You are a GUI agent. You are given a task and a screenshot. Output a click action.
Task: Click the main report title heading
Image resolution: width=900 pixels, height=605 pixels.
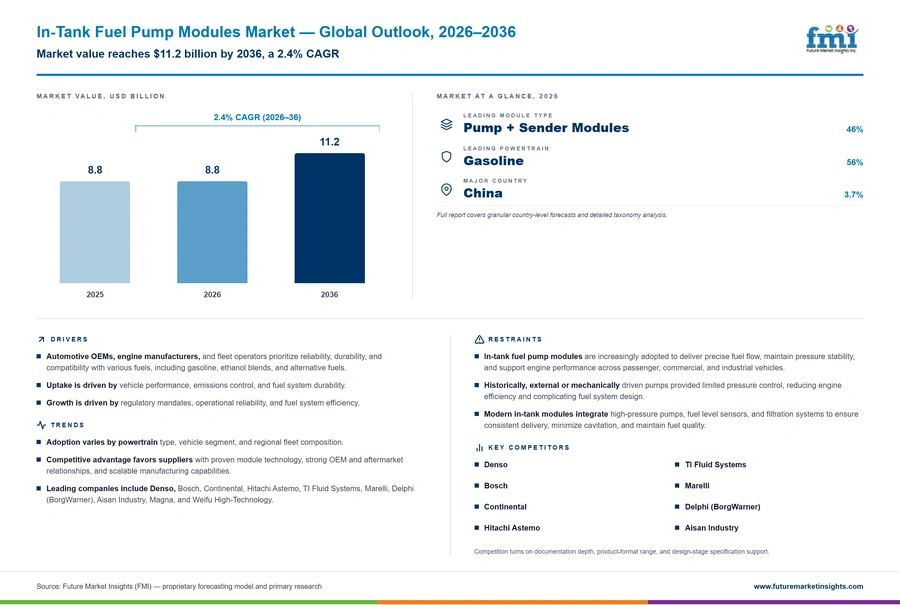pyautogui.click(x=276, y=32)
